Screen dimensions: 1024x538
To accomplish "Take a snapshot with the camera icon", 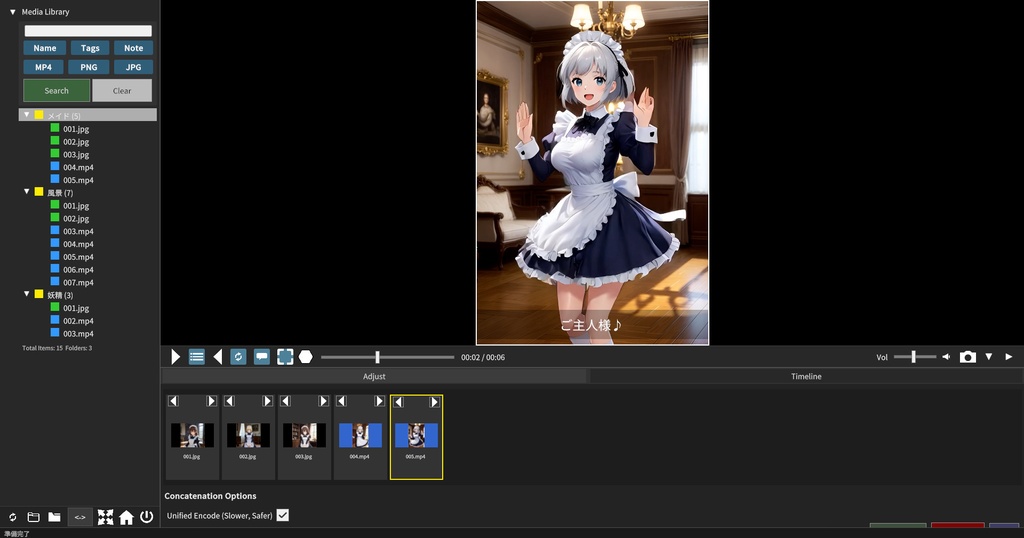I will click(968, 356).
